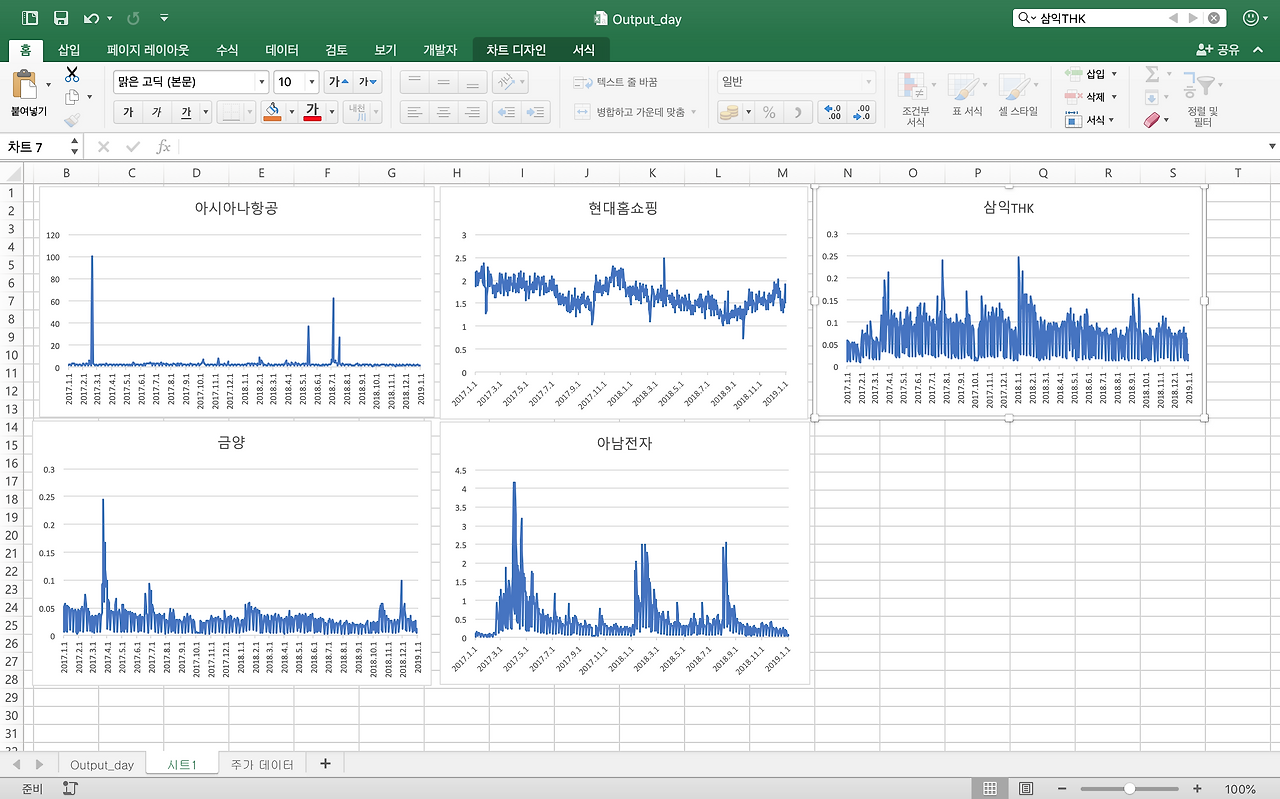Click the Save icon in title bar
The width and height of the screenshot is (1280, 799).
click(60, 18)
